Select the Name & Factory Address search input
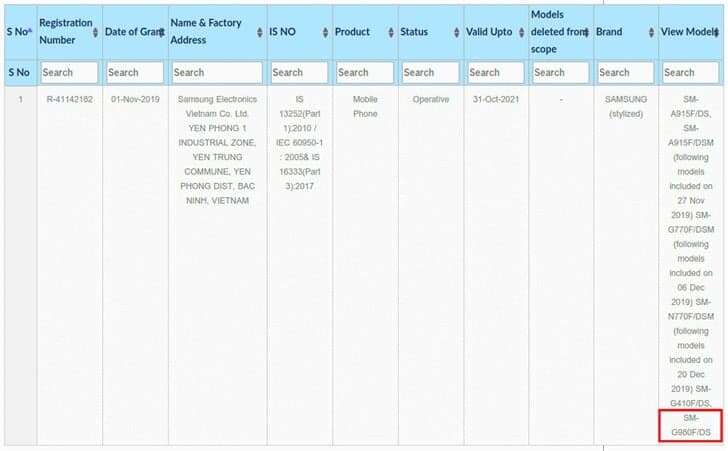This screenshot has width=728, height=451. (x=217, y=72)
